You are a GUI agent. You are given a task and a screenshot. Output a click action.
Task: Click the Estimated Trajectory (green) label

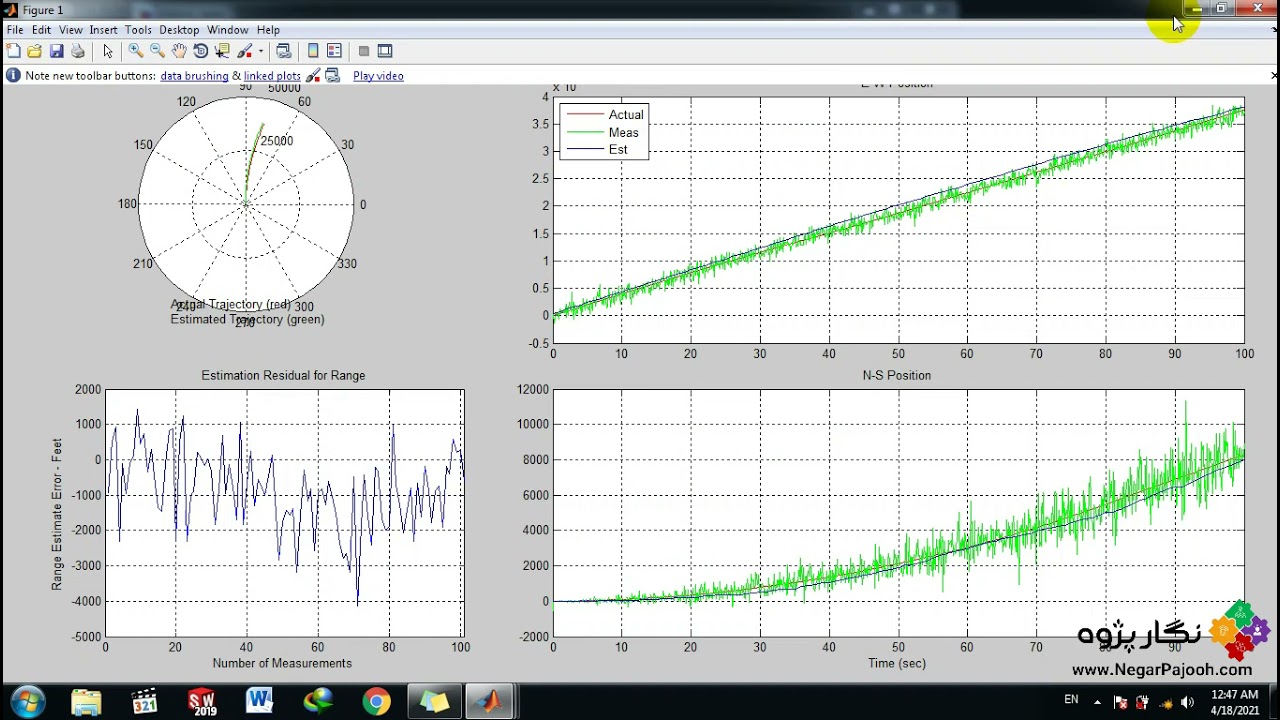coord(247,320)
